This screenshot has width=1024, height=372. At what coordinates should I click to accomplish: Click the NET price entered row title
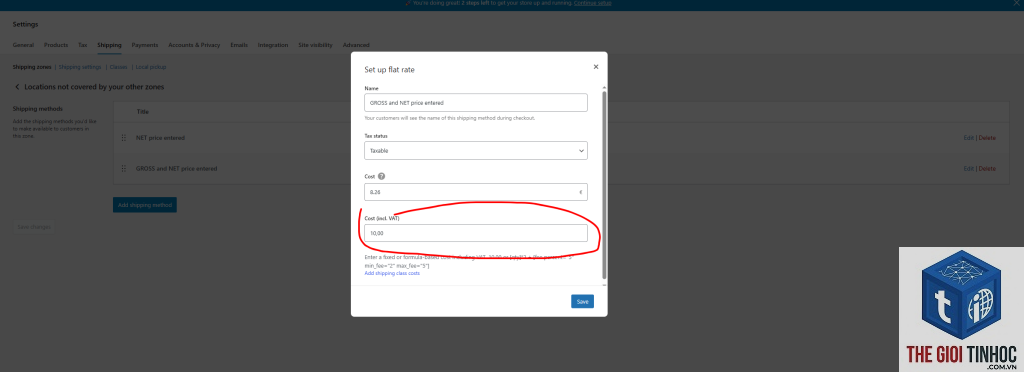coord(161,138)
